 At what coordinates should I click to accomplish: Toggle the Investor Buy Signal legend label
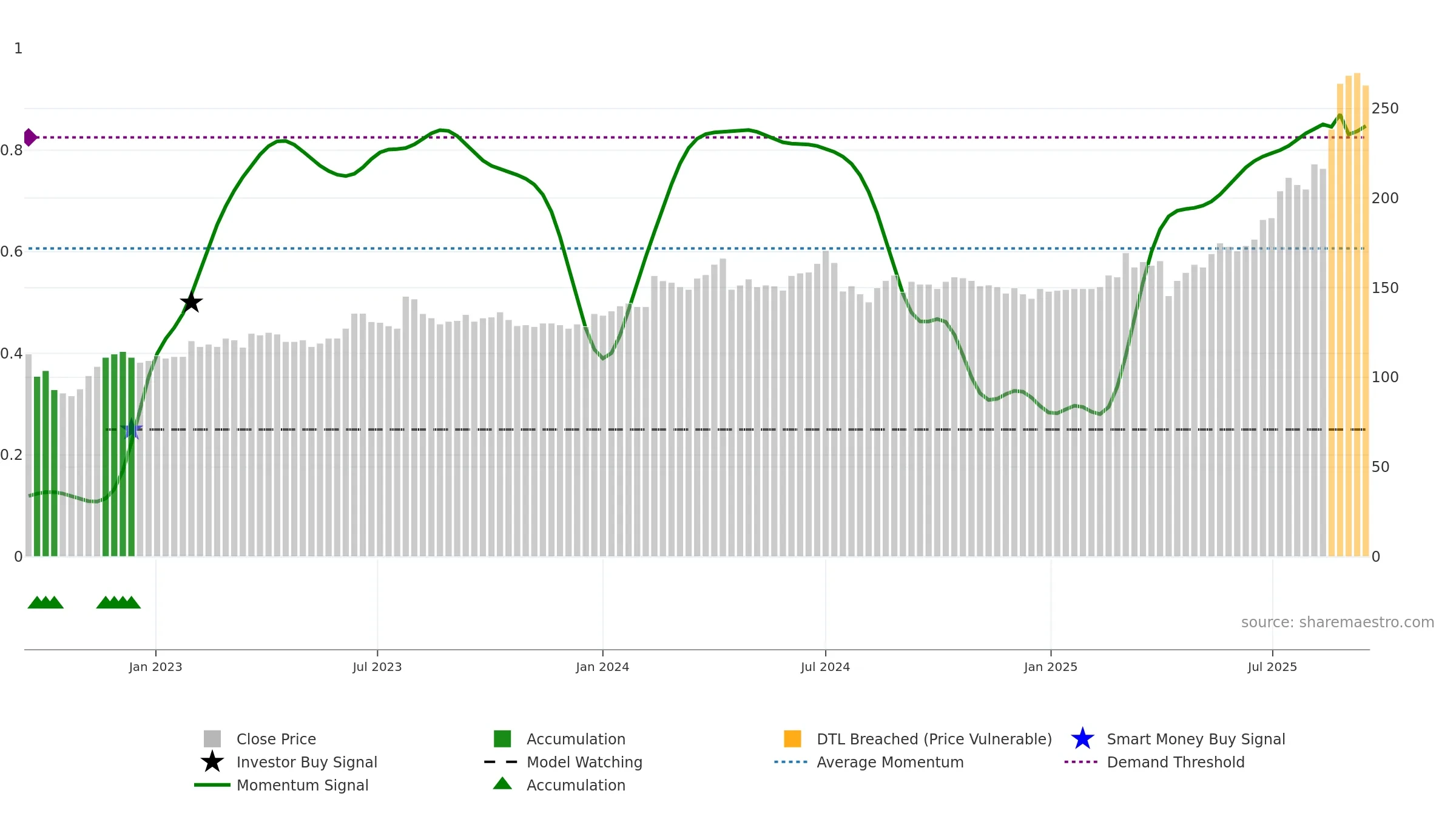pos(307,762)
